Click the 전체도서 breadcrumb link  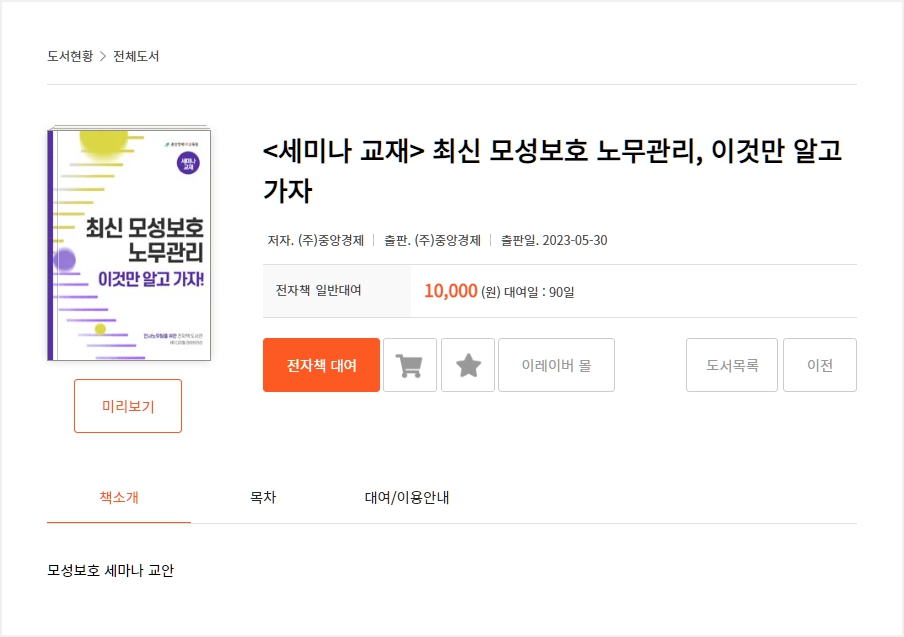pos(136,56)
